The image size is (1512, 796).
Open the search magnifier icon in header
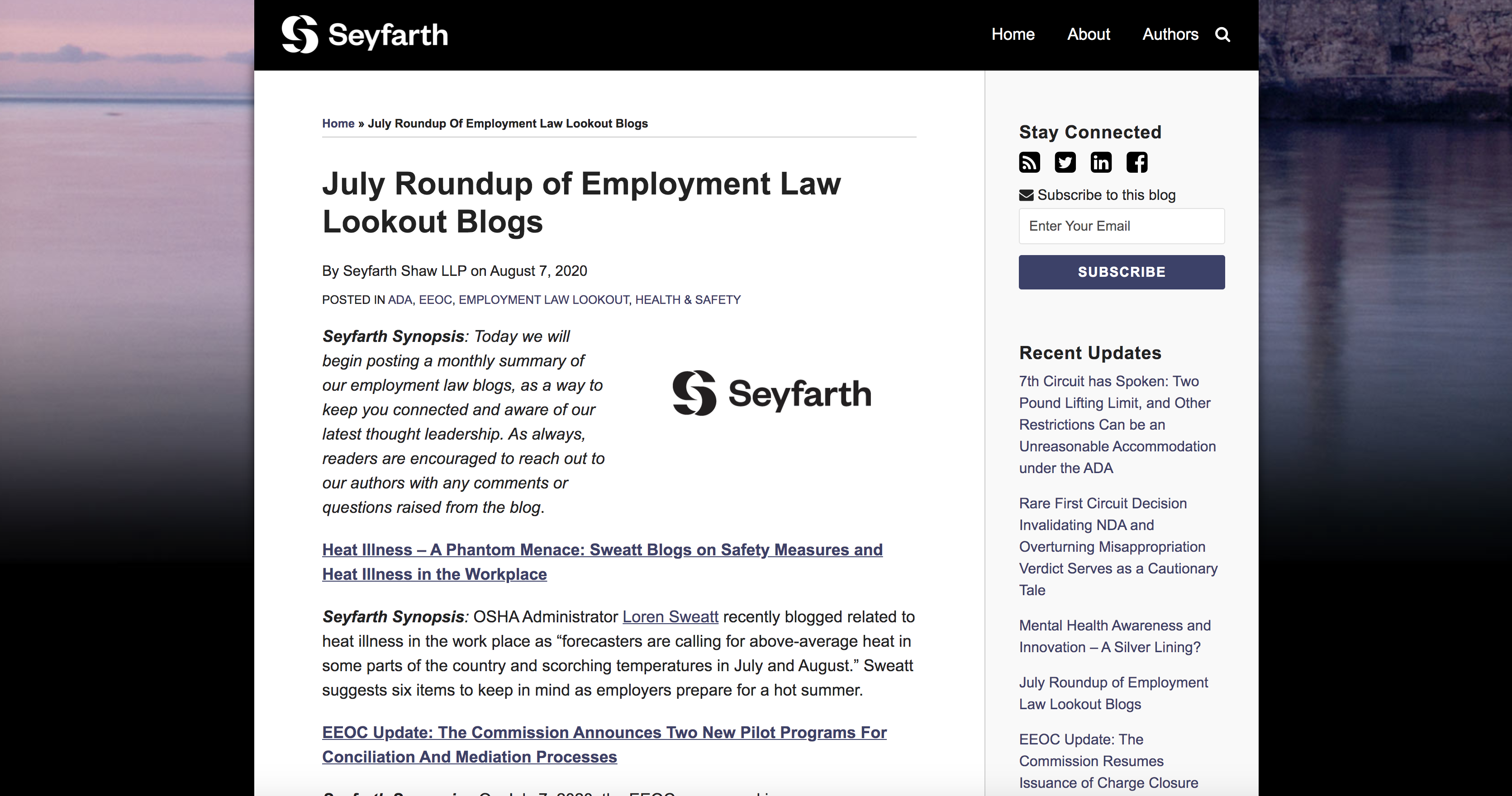1222,35
